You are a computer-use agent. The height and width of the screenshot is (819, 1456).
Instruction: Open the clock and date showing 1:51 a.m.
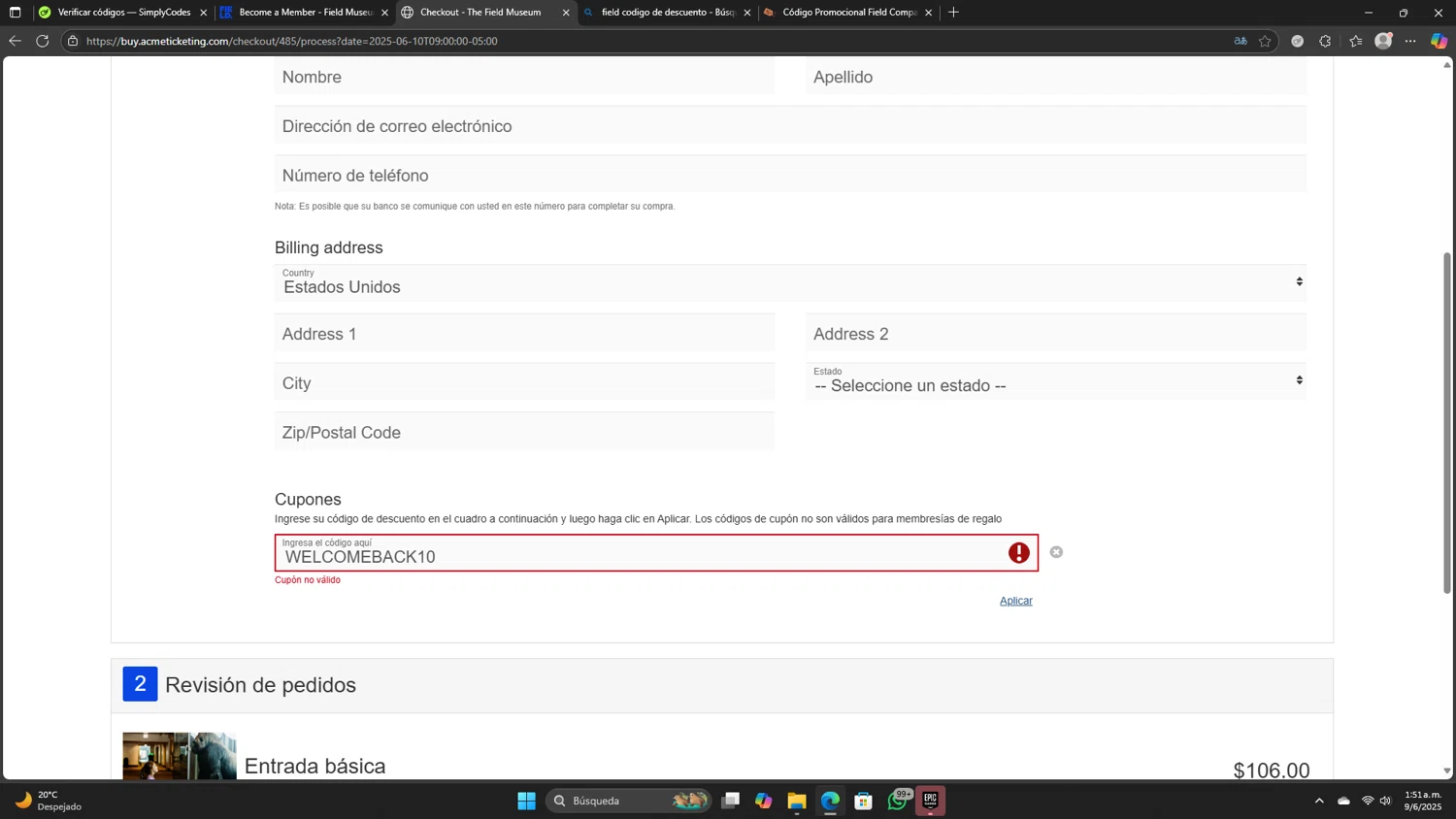(x=1423, y=801)
